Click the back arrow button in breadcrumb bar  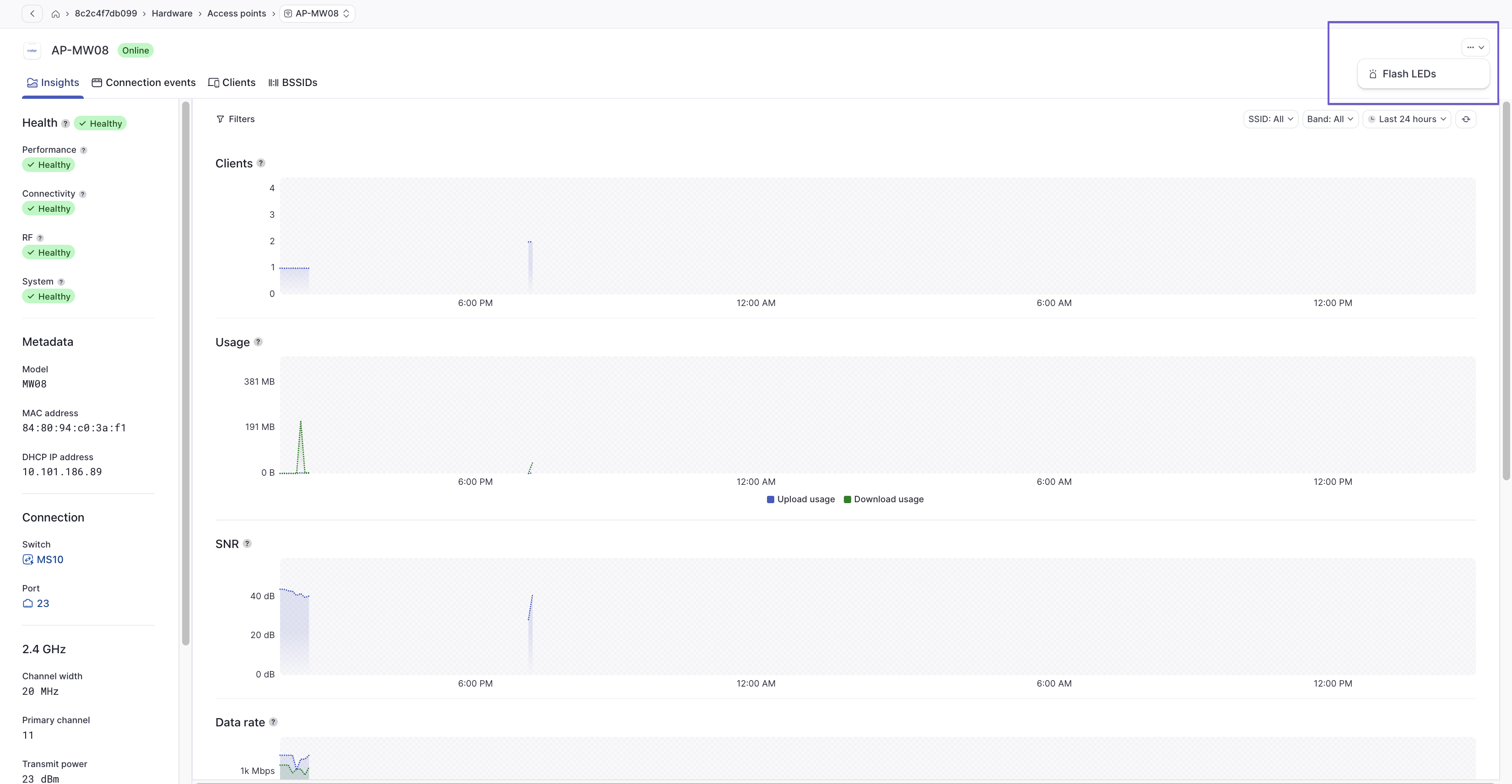coord(32,14)
